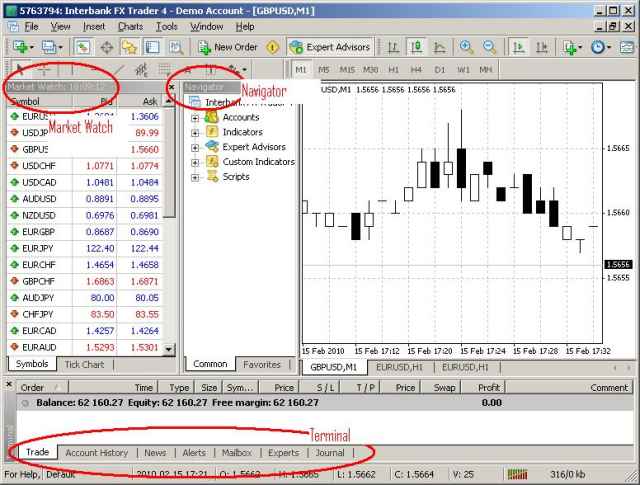Open the Charts menu
The height and width of the screenshot is (485, 640).
131,27
